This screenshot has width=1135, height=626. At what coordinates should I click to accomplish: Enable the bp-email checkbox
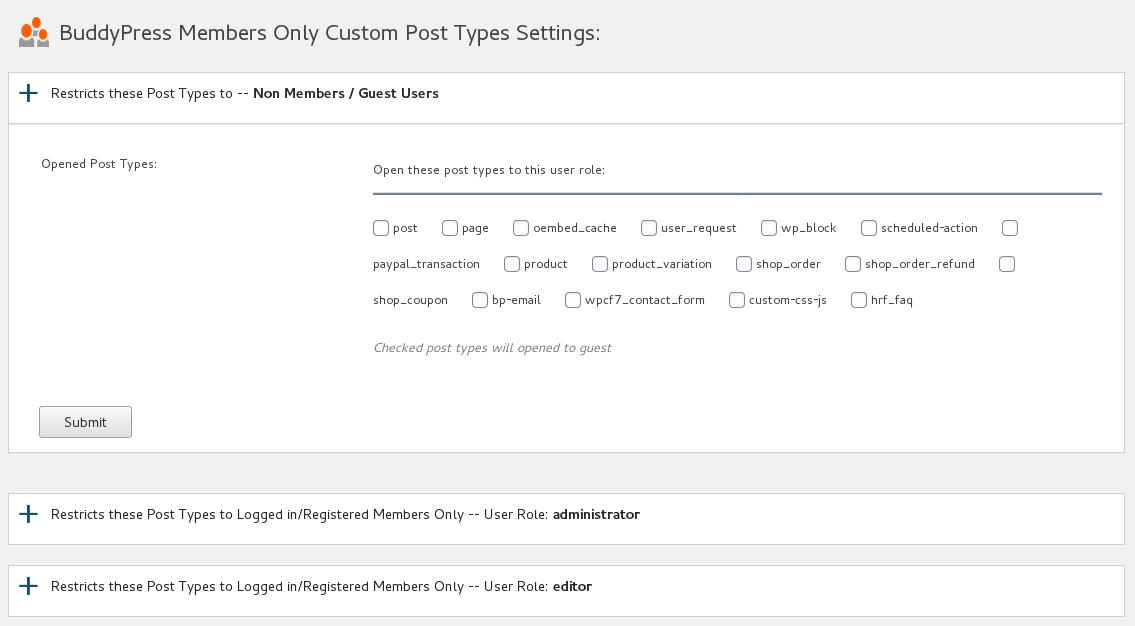(x=479, y=300)
